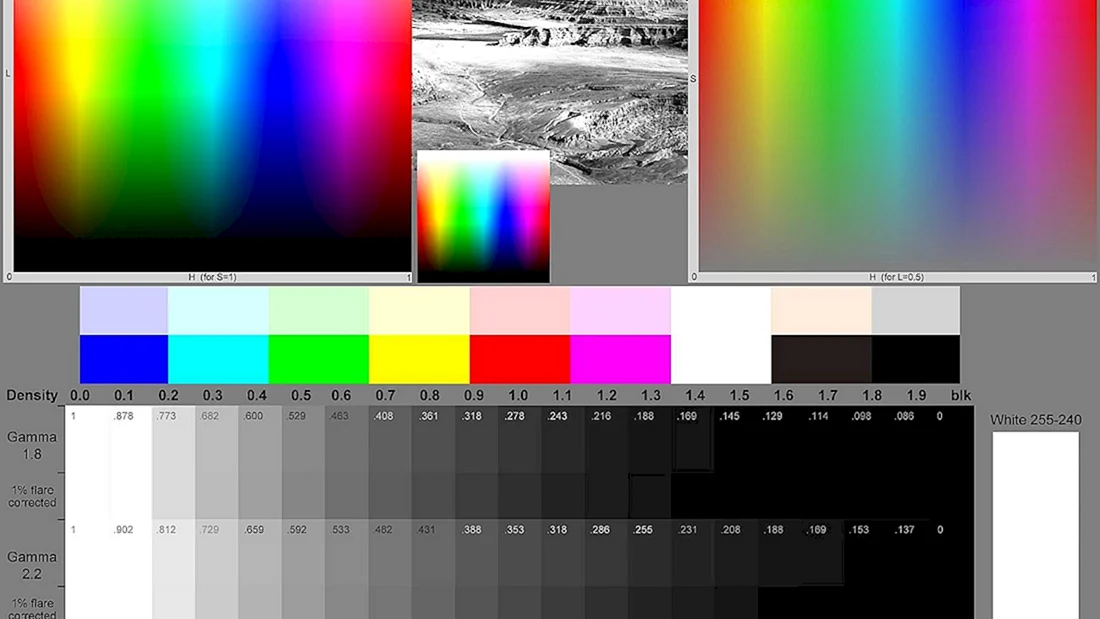Screen dimensions: 1100x619
Task: Click the pale peach skin-tone swatch
Action: tap(821, 310)
